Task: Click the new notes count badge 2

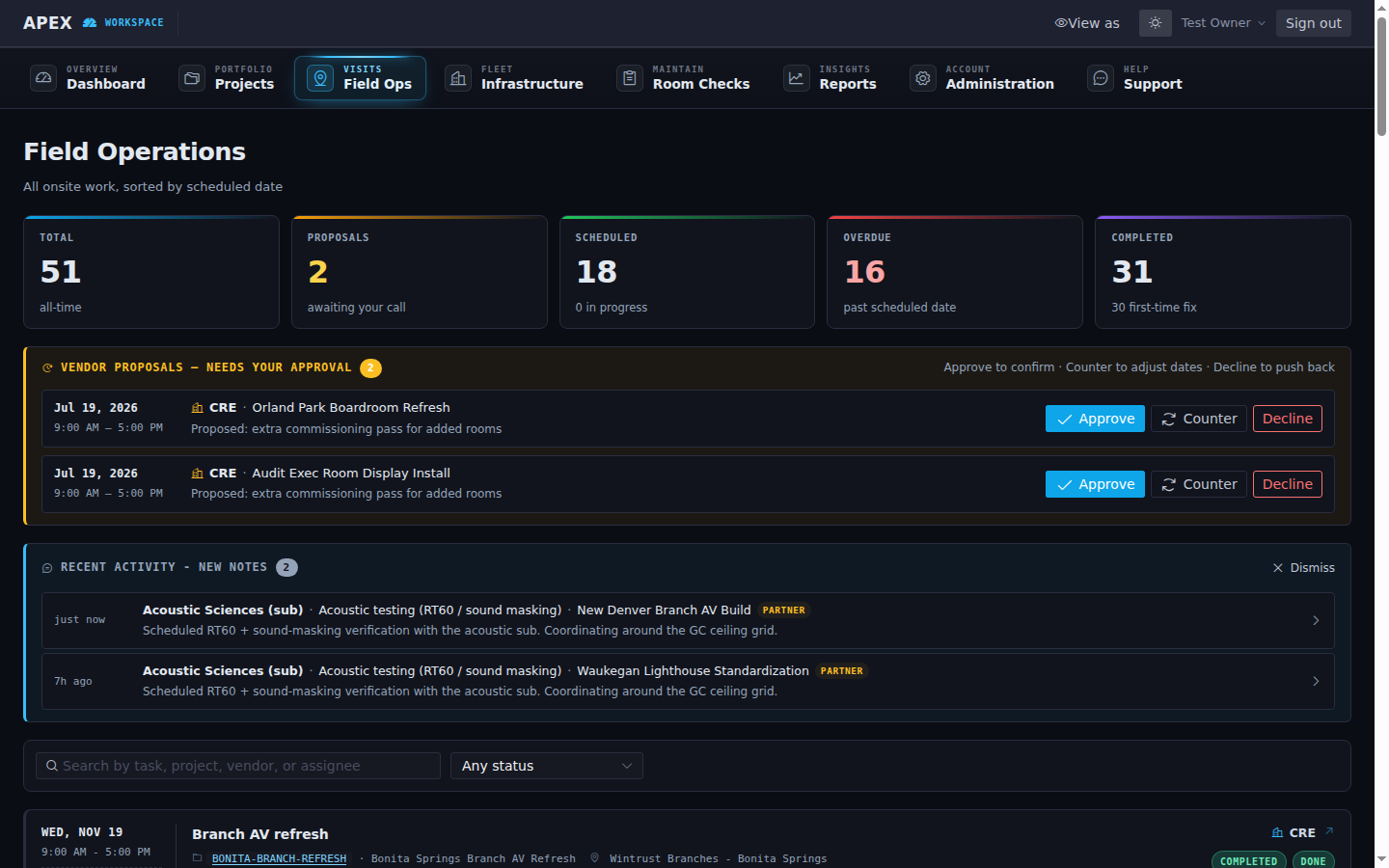Action: click(286, 567)
